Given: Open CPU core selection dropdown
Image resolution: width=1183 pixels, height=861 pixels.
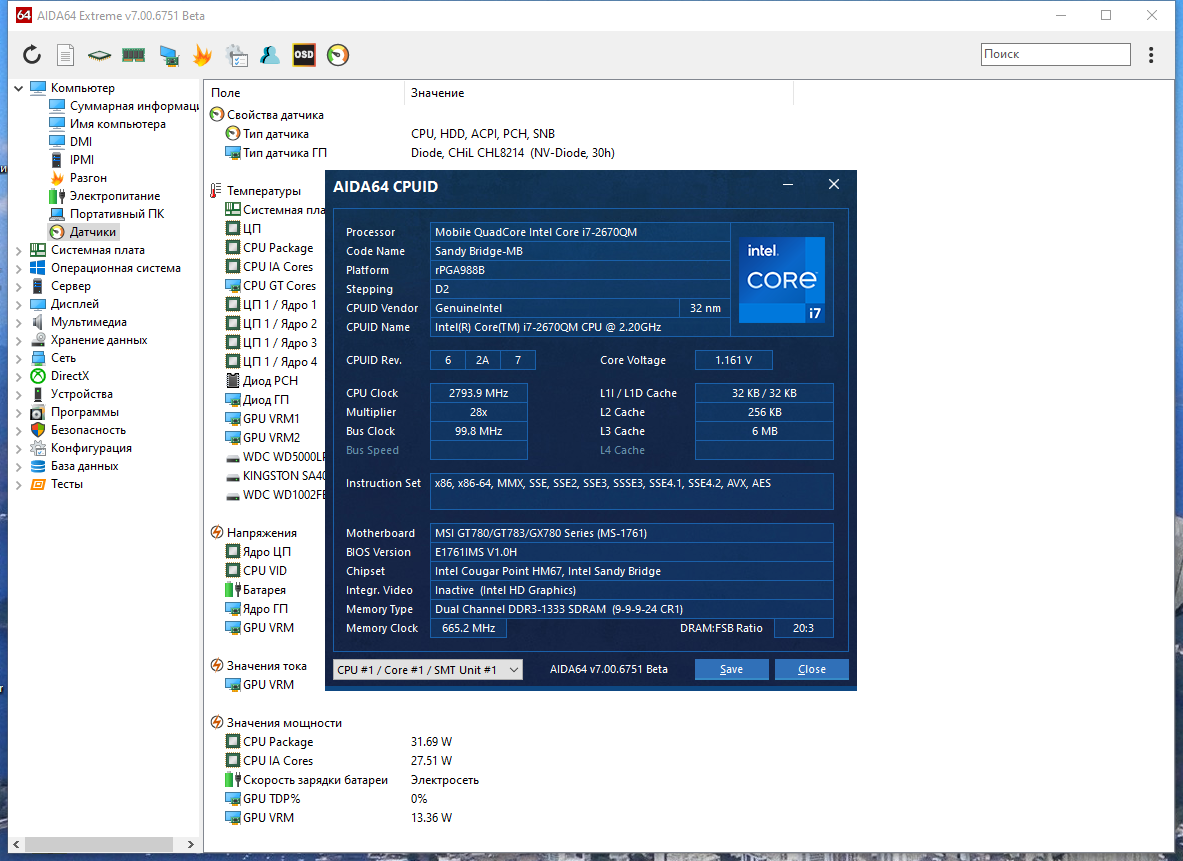Looking at the screenshot, I should pyautogui.click(x=428, y=669).
